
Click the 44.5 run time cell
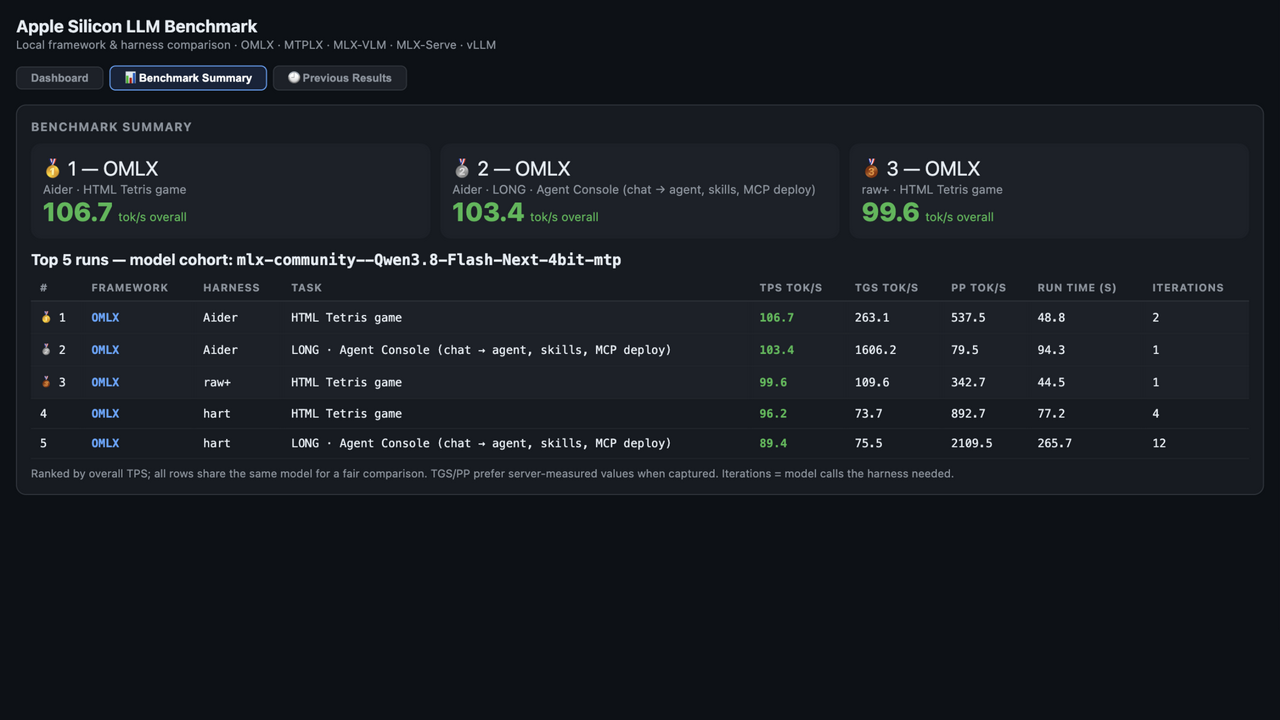point(1051,382)
